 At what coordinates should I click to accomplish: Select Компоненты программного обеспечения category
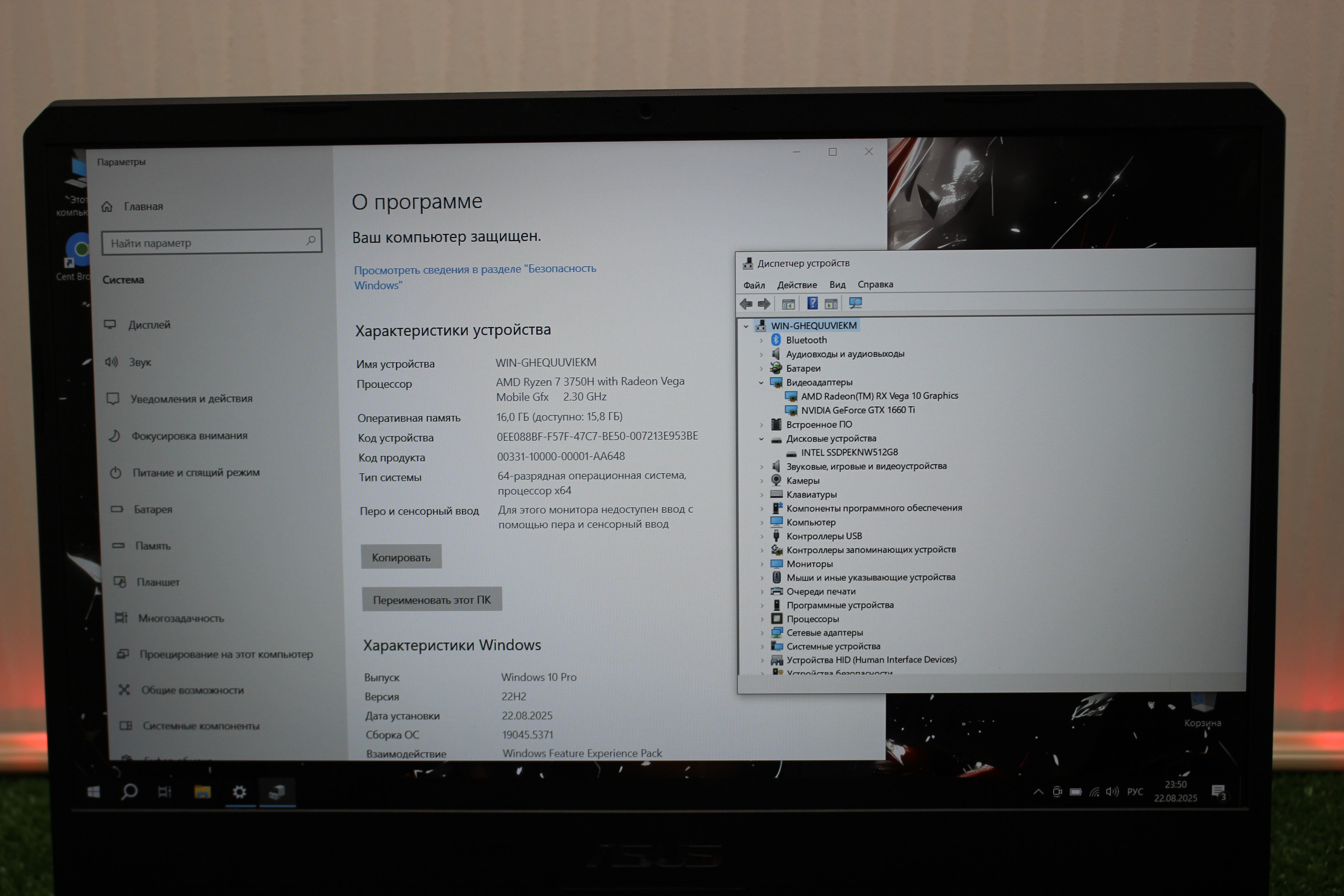tap(874, 508)
